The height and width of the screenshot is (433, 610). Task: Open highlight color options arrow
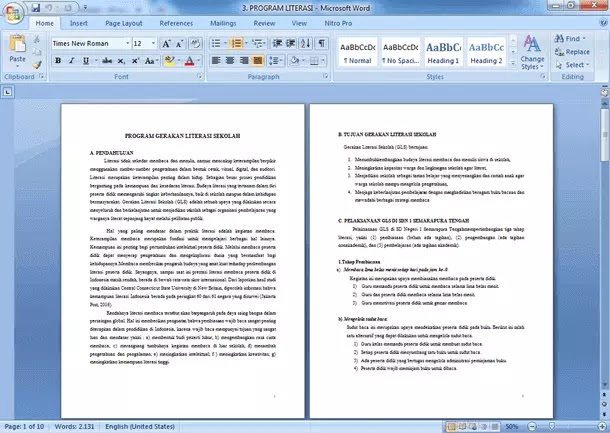(179, 61)
